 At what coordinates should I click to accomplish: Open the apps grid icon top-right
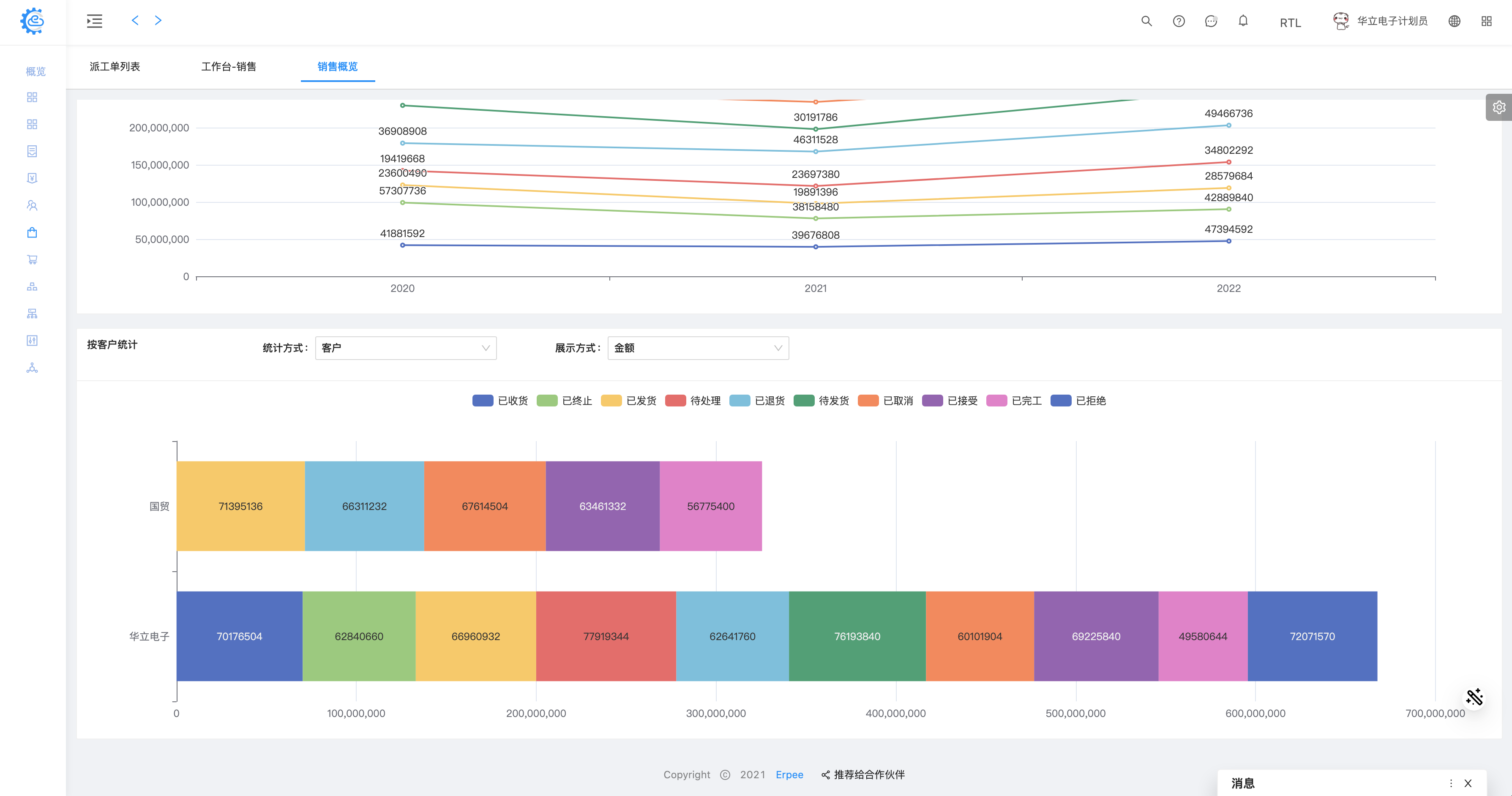(1486, 21)
